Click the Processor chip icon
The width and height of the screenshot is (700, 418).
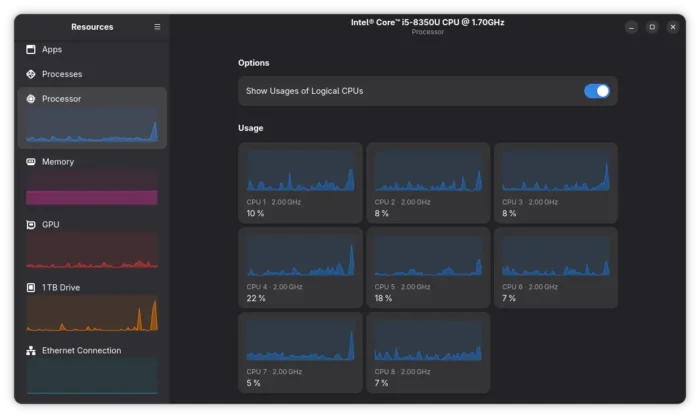(31, 99)
